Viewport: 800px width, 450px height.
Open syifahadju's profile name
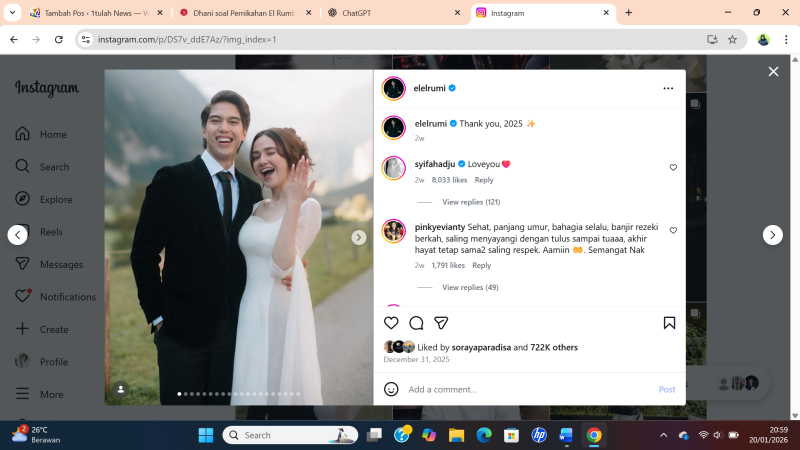click(x=435, y=164)
